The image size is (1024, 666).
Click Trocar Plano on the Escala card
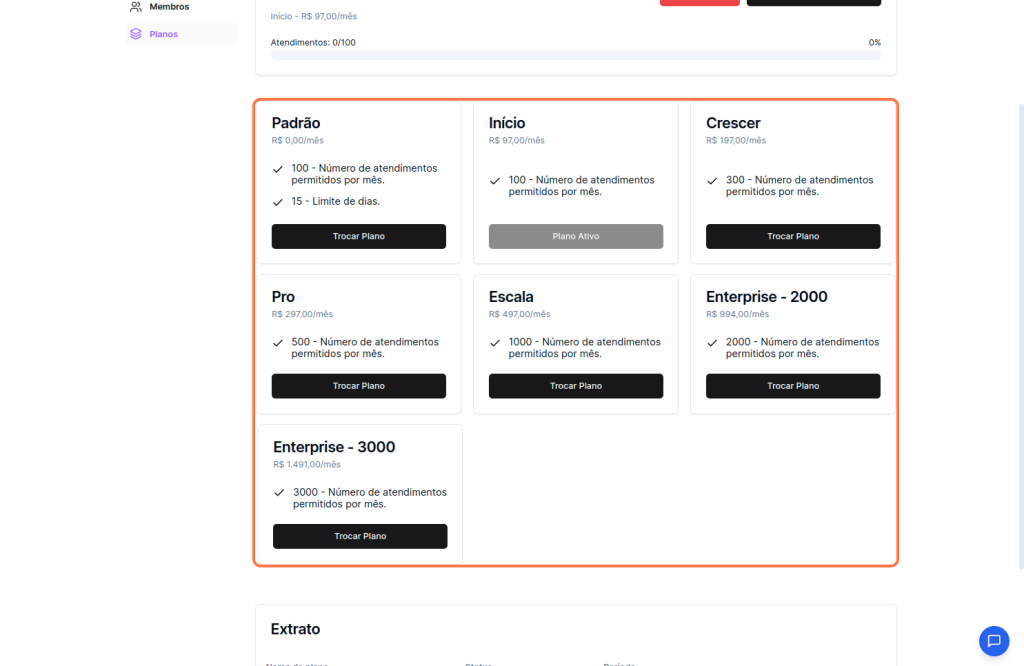(576, 386)
